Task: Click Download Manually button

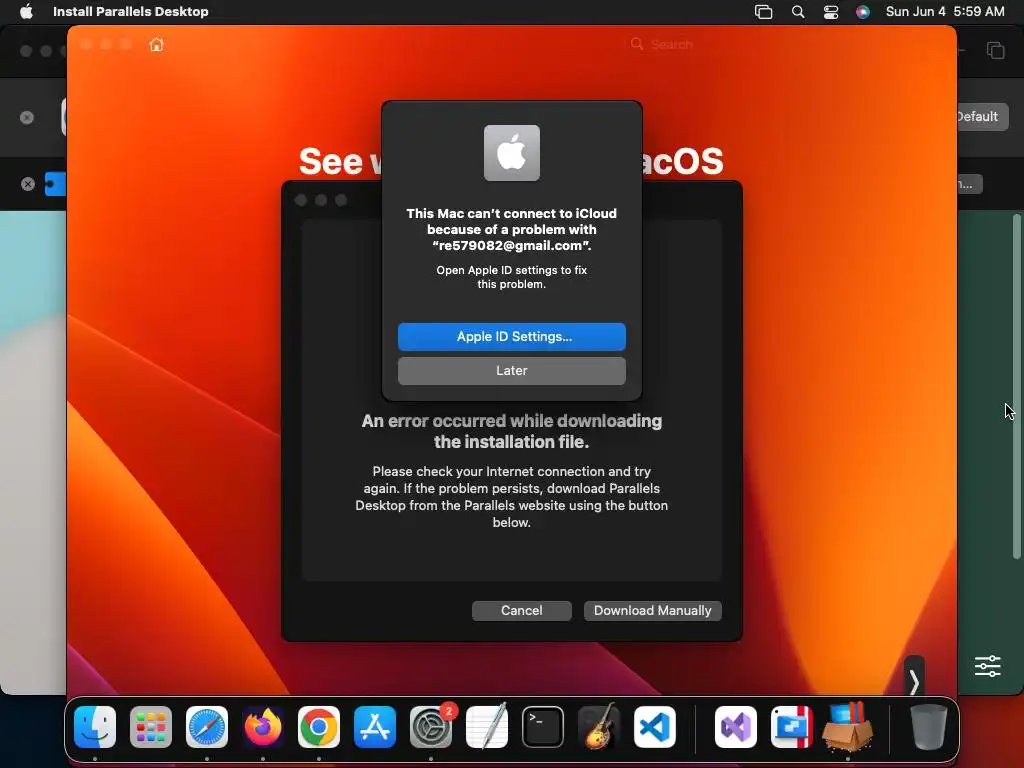Action: (x=652, y=611)
